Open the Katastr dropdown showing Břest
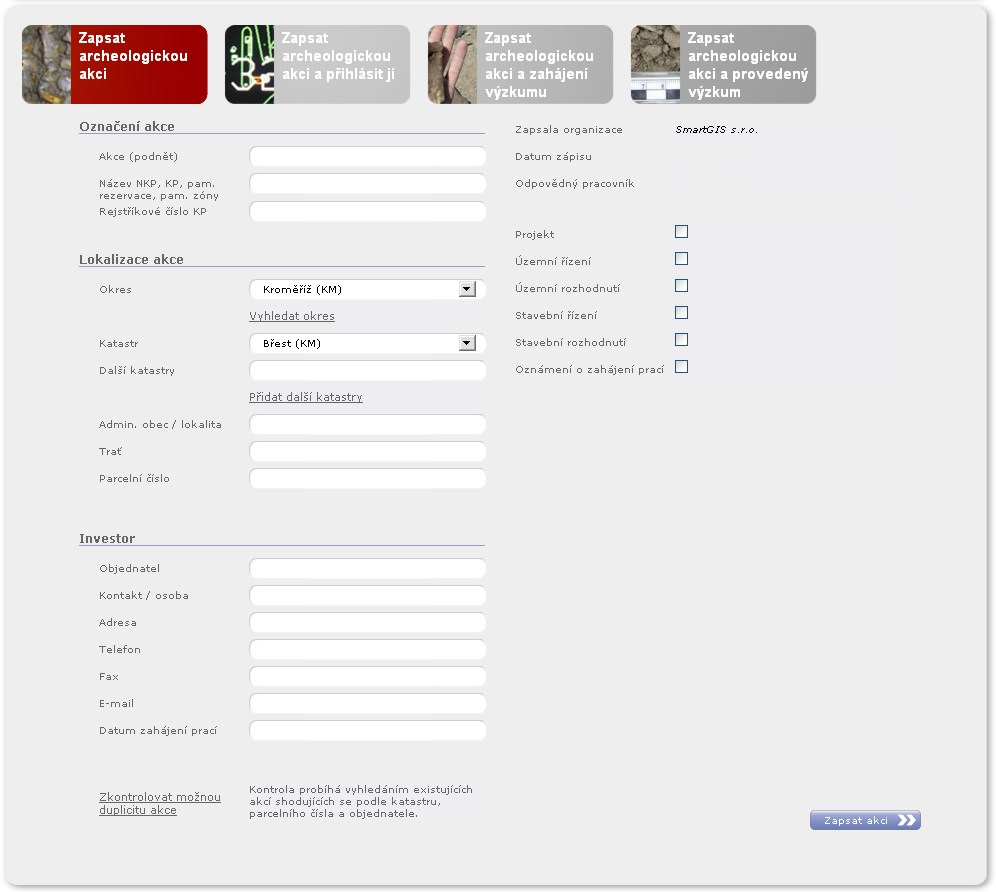This screenshot has width=996, height=892. tap(466, 344)
